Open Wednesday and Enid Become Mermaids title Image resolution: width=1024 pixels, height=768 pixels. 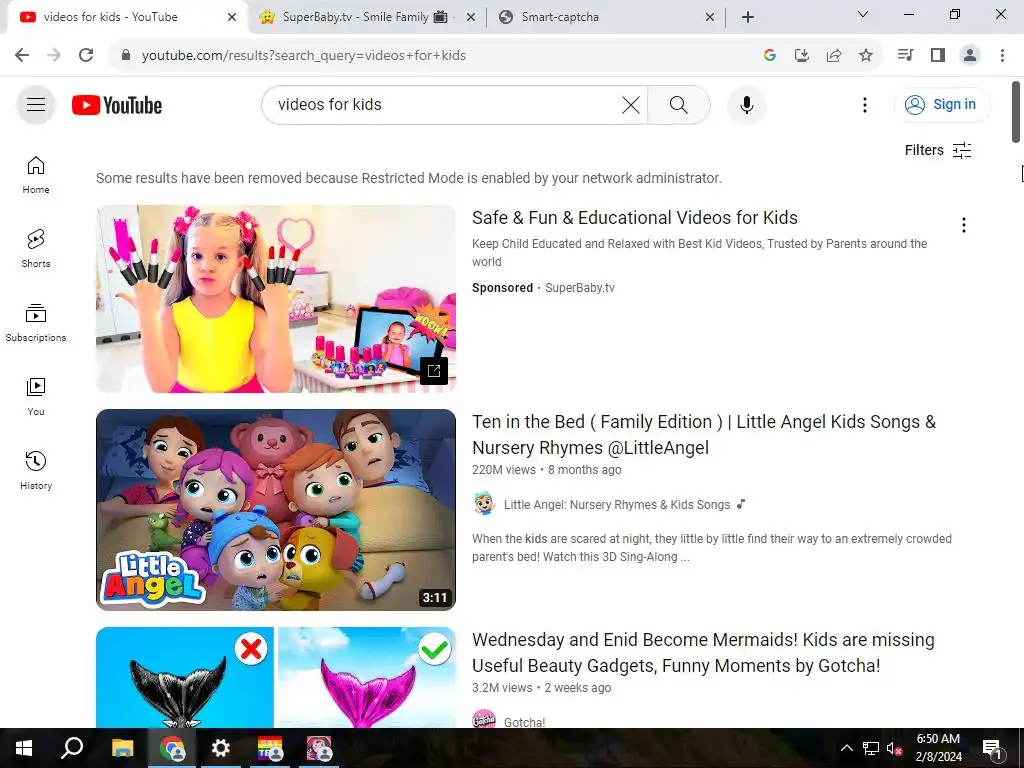tap(703, 652)
